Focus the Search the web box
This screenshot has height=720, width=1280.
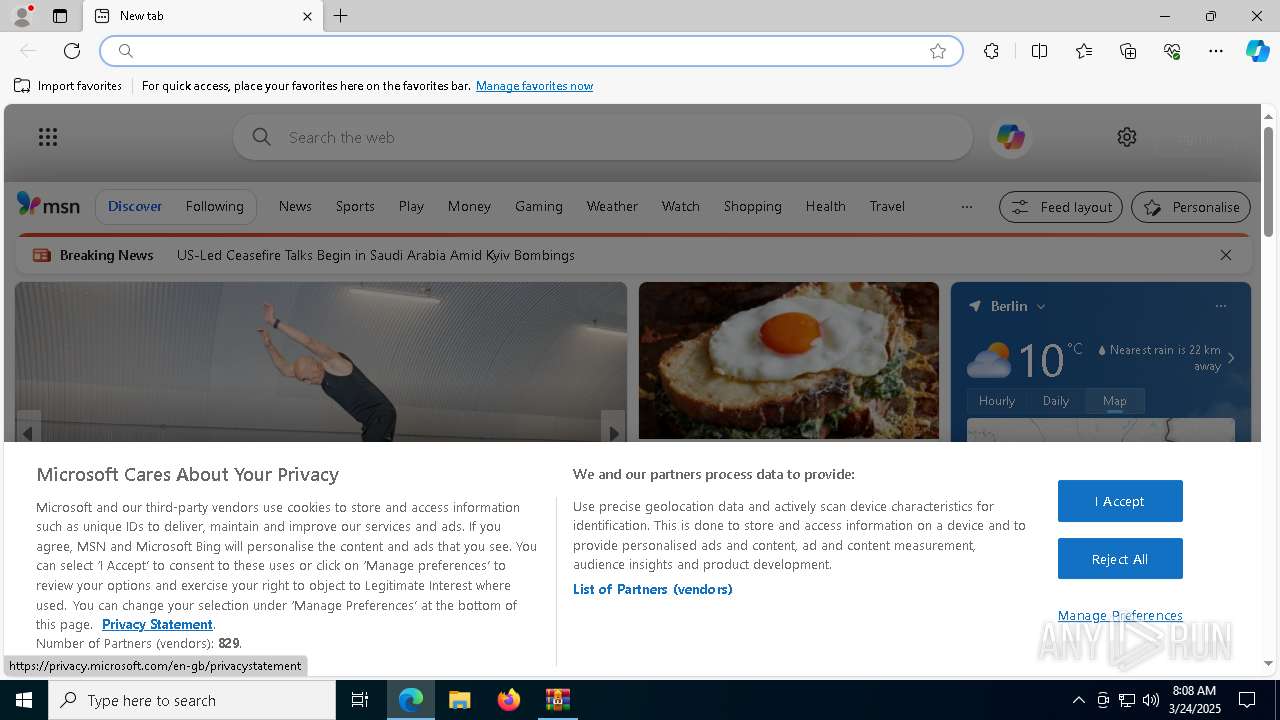tap(603, 137)
